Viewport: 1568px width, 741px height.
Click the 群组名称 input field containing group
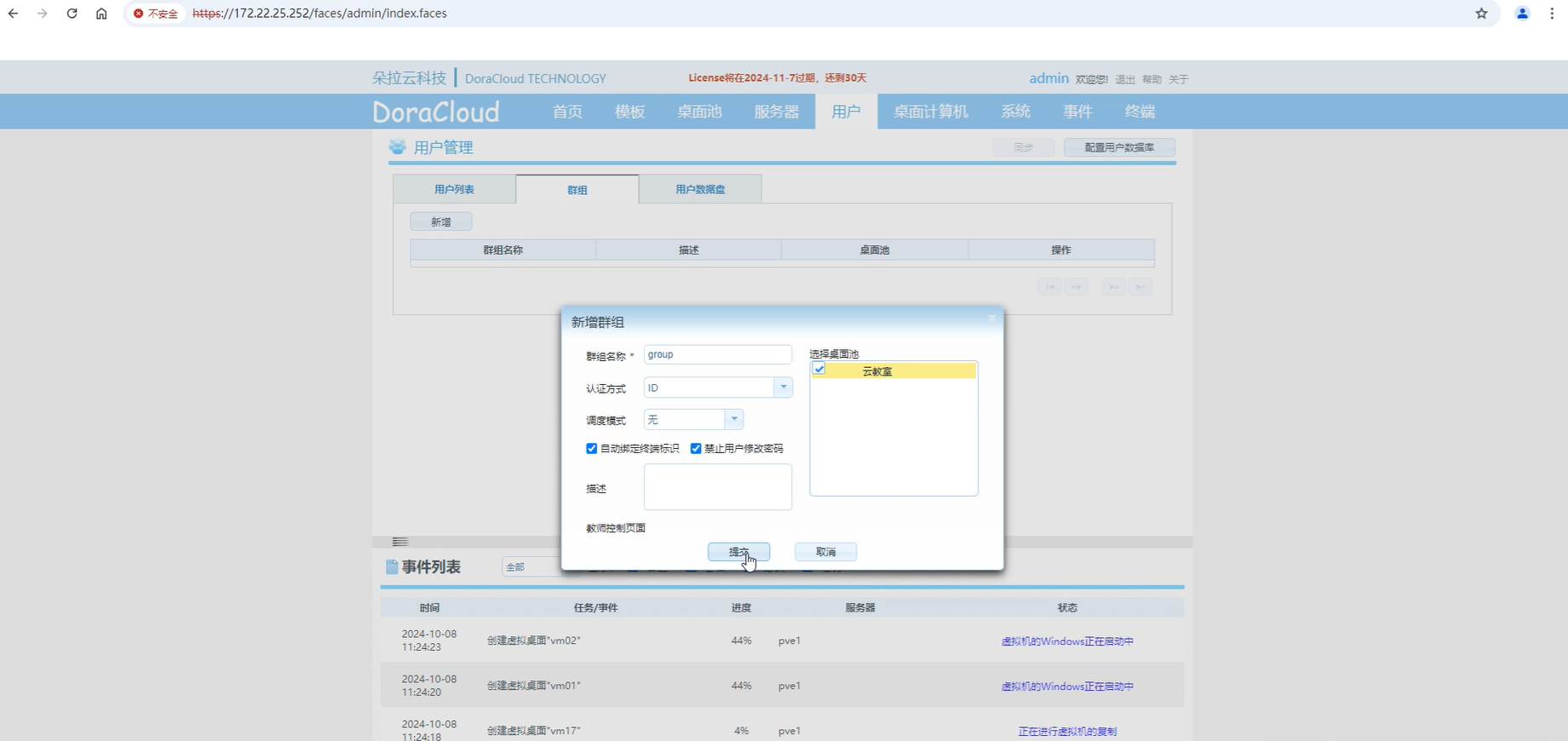(x=718, y=354)
